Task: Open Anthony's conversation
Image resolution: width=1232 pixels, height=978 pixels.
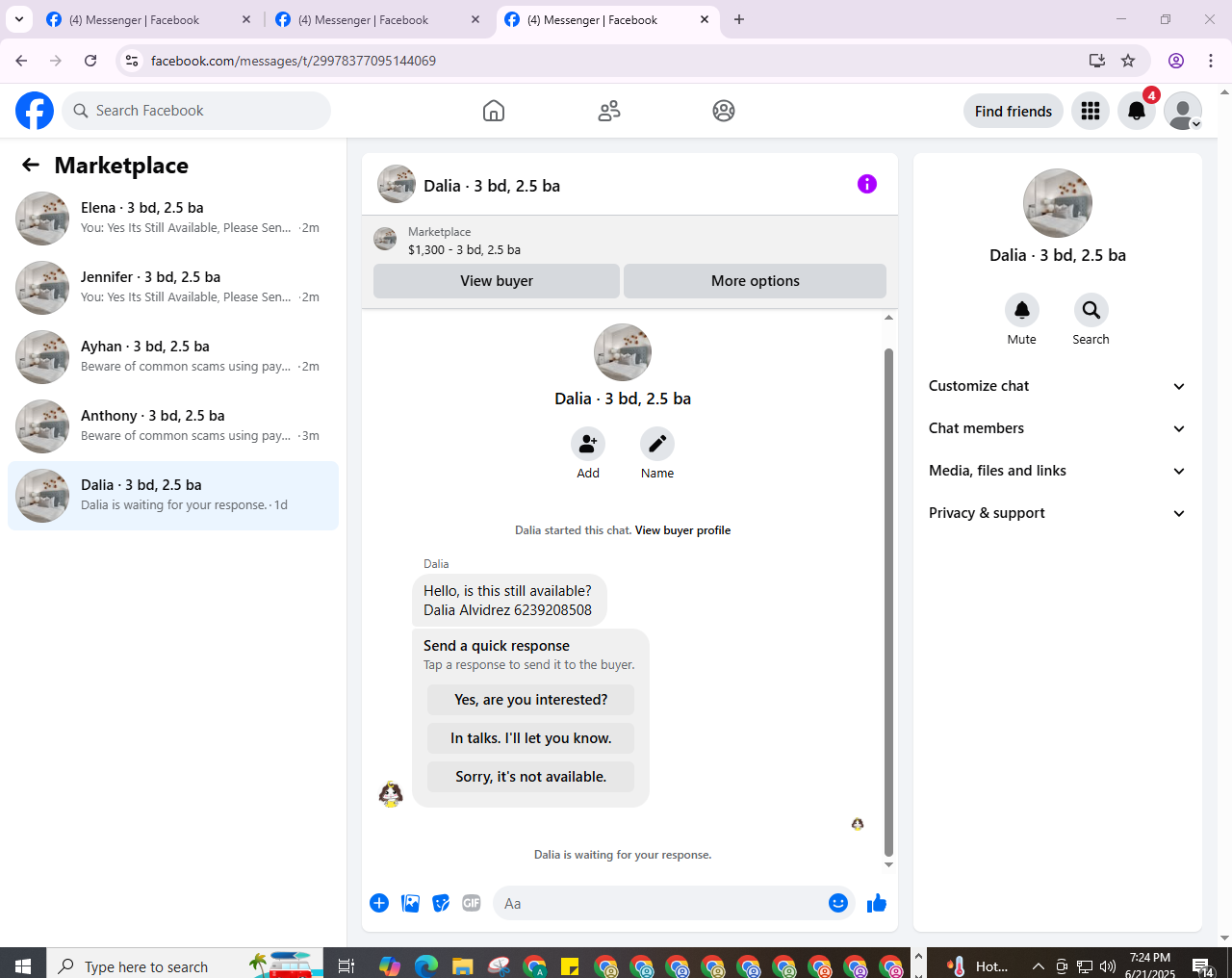Action: (x=173, y=426)
